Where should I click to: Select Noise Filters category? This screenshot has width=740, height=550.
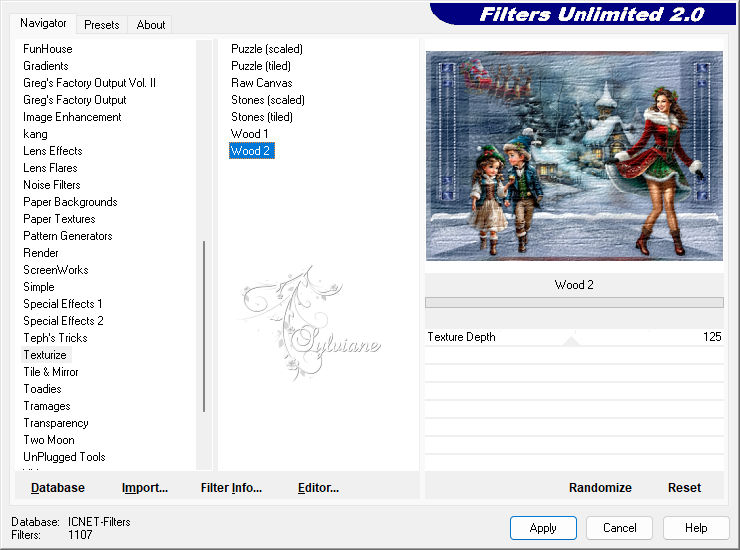click(x=52, y=185)
